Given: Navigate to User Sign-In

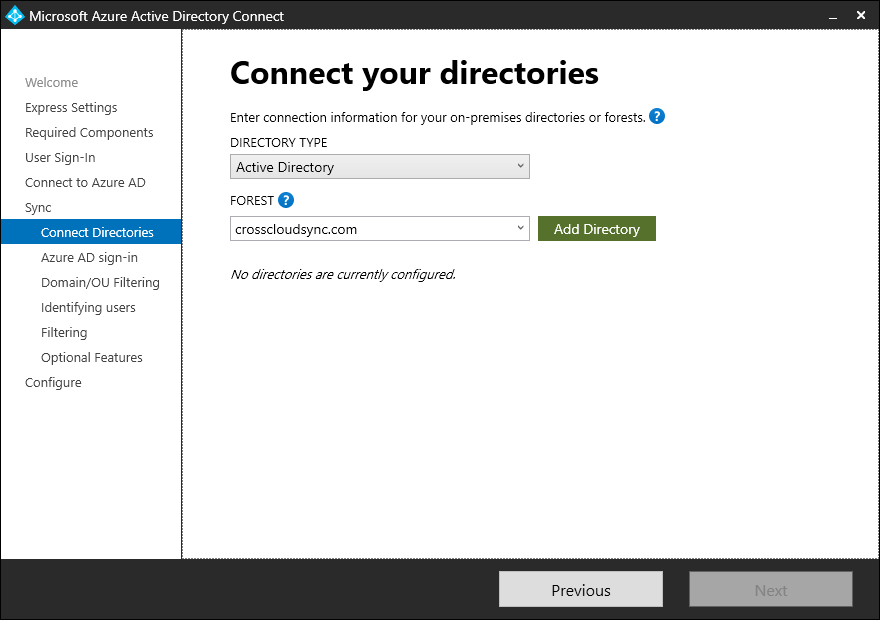Looking at the screenshot, I should pos(60,157).
